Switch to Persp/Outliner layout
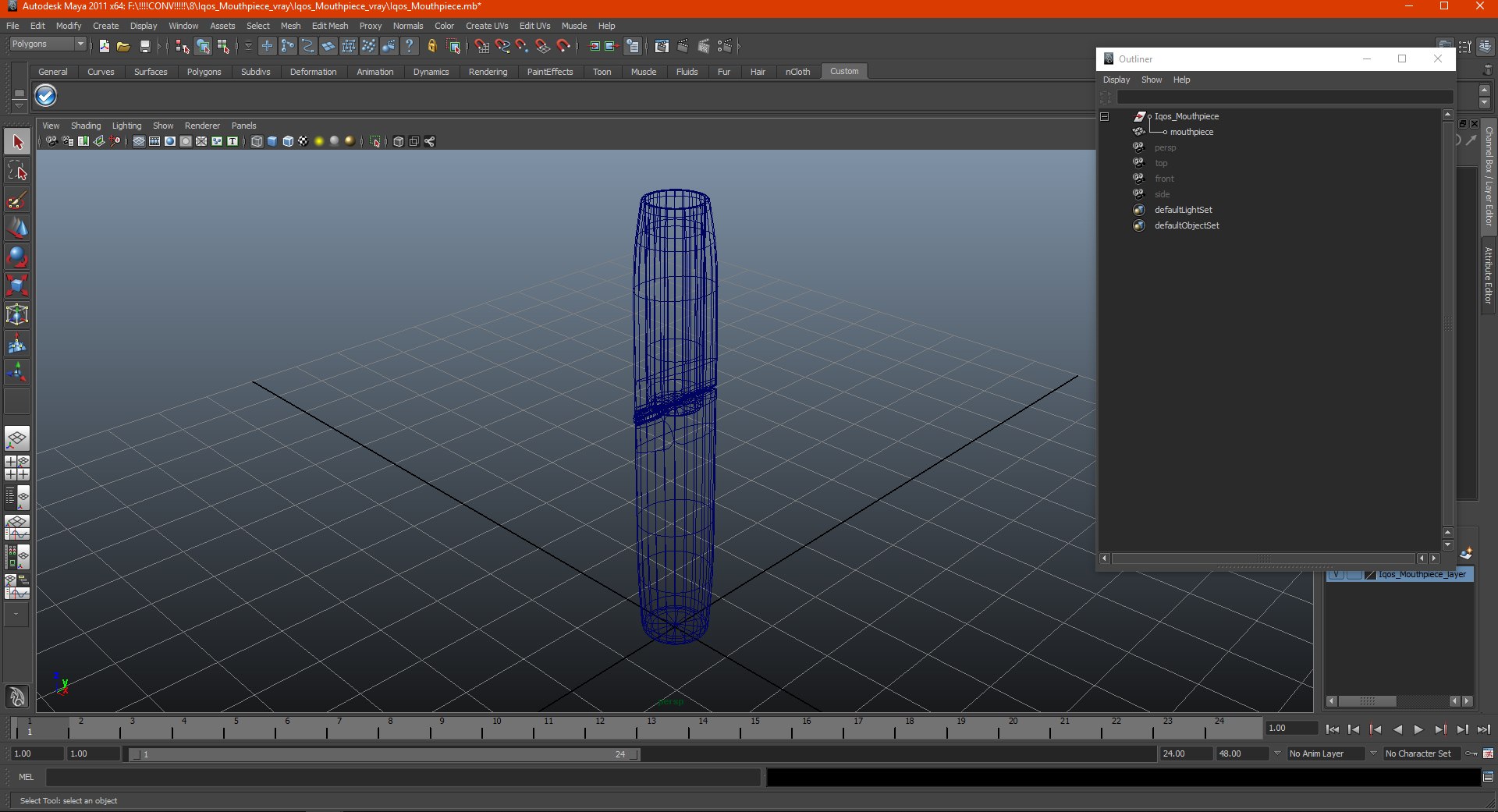The image size is (1498, 812). tap(17, 497)
